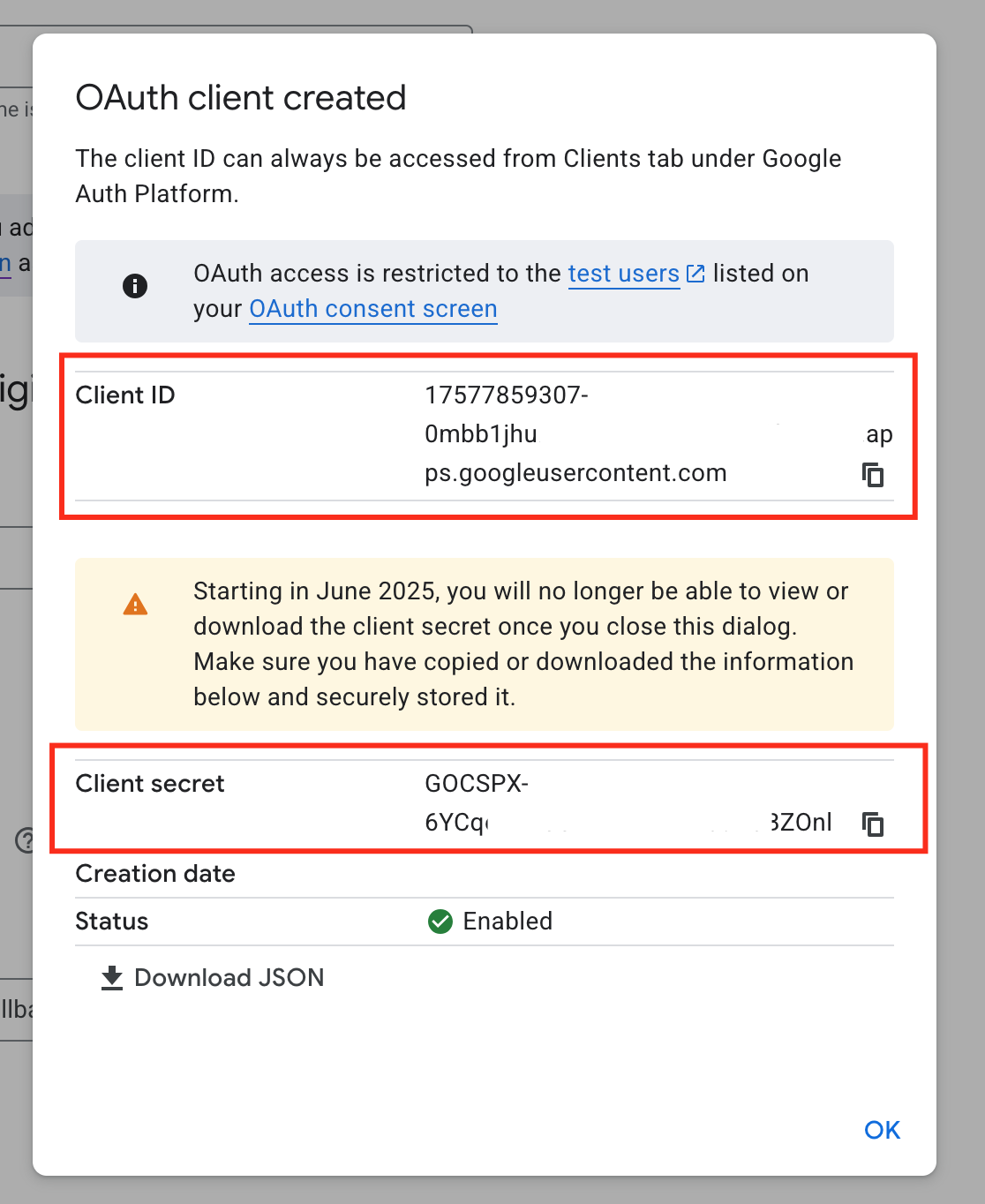Click the Download JSON download icon
Viewport: 985px width, 1204px height.
click(111, 977)
